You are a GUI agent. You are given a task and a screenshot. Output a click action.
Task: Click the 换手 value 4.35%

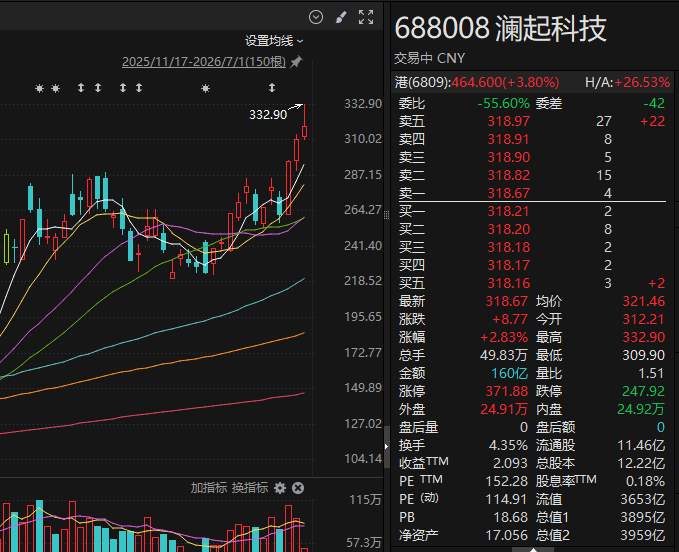click(508, 445)
